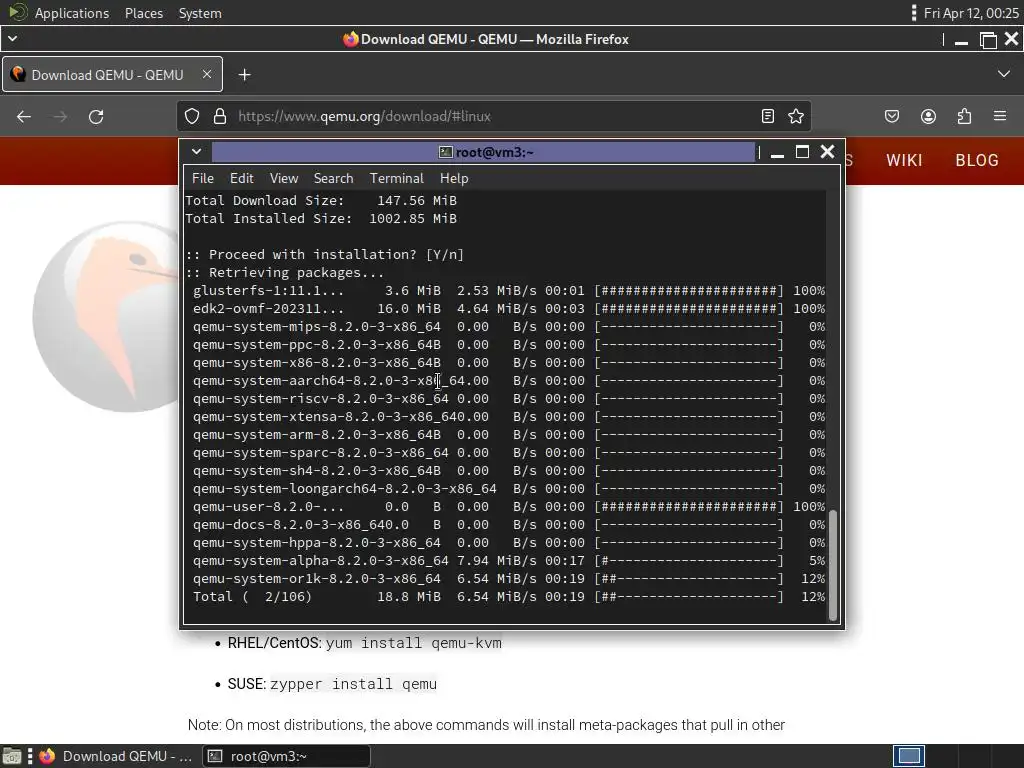Viewport: 1024px width, 768px height.
Task: Click Total Download Size line
Action: 321,200
